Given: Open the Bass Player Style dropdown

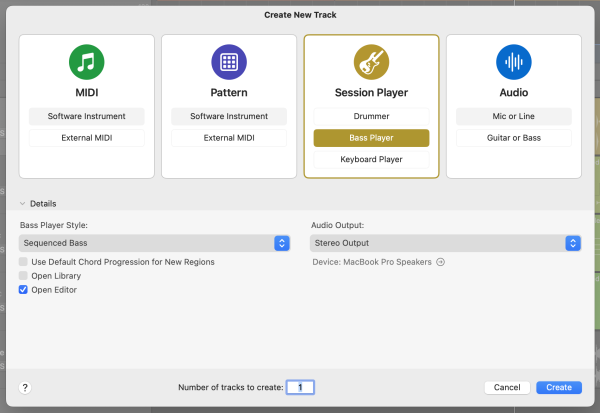Looking at the screenshot, I should coord(154,243).
